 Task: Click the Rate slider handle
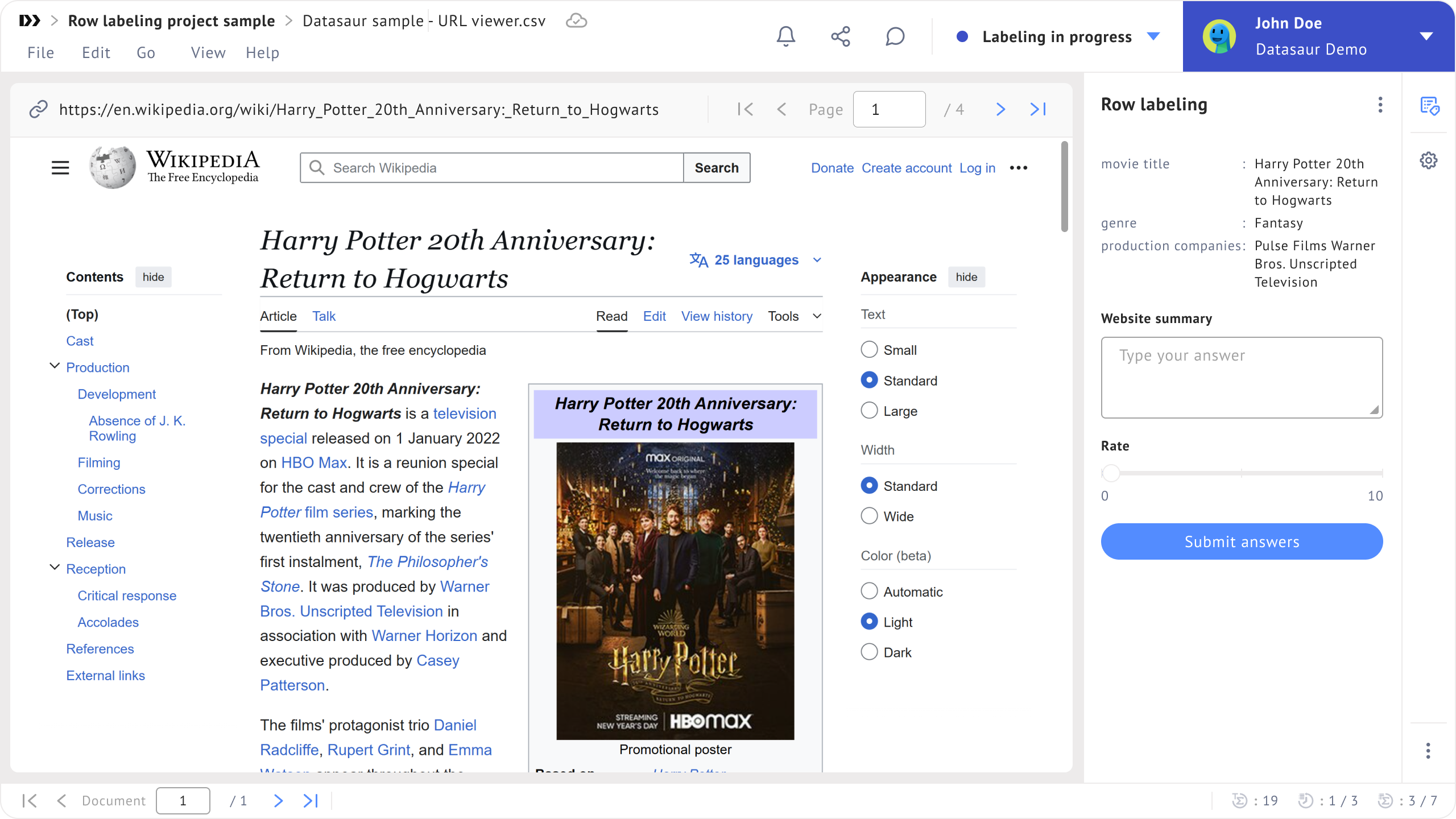[x=1111, y=473]
